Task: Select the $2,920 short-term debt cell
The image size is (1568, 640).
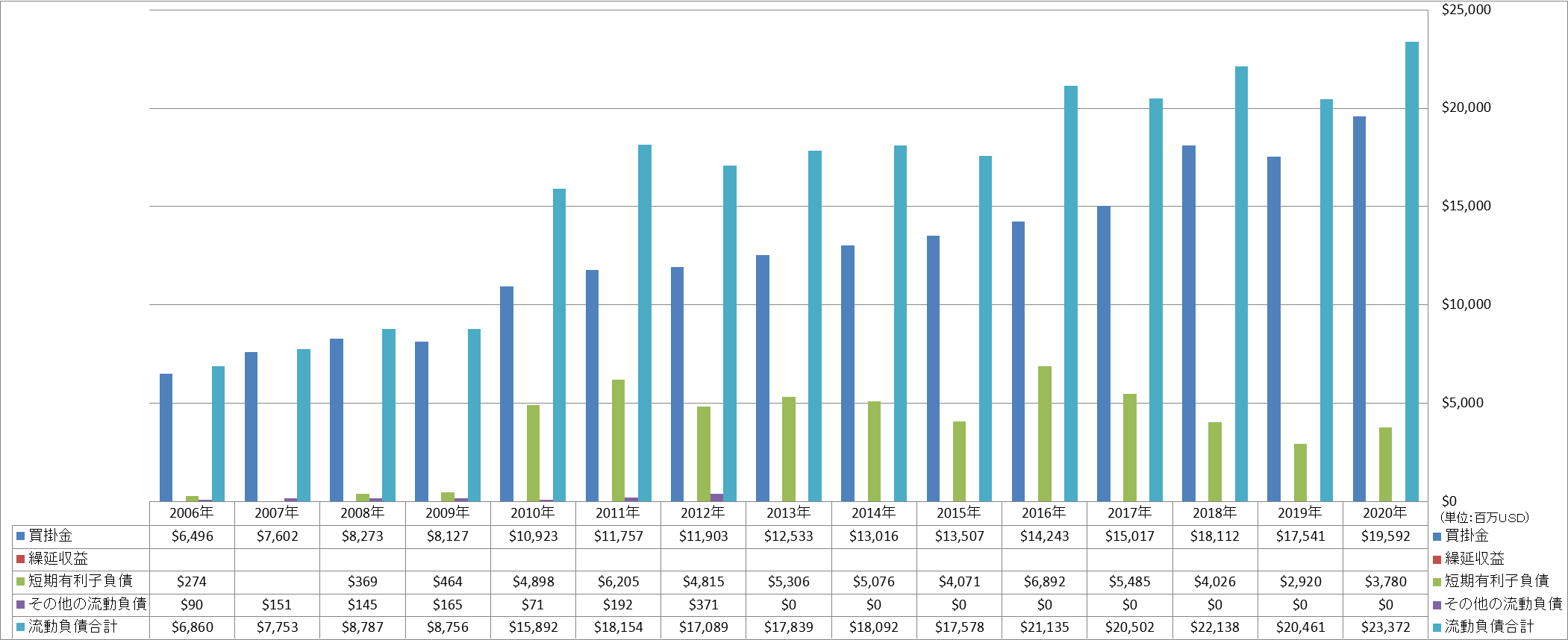Action: pyautogui.click(x=1300, y=582)
